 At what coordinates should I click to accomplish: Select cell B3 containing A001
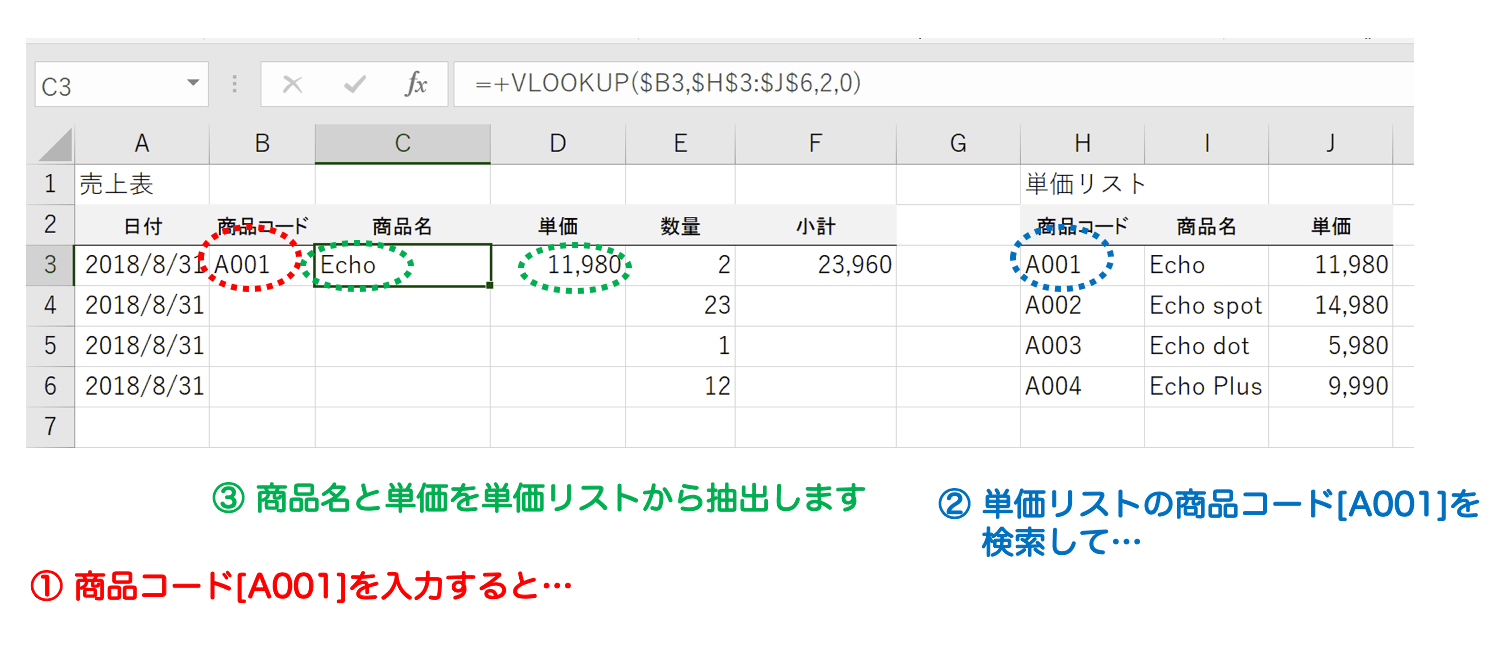[x=262, y=265]
